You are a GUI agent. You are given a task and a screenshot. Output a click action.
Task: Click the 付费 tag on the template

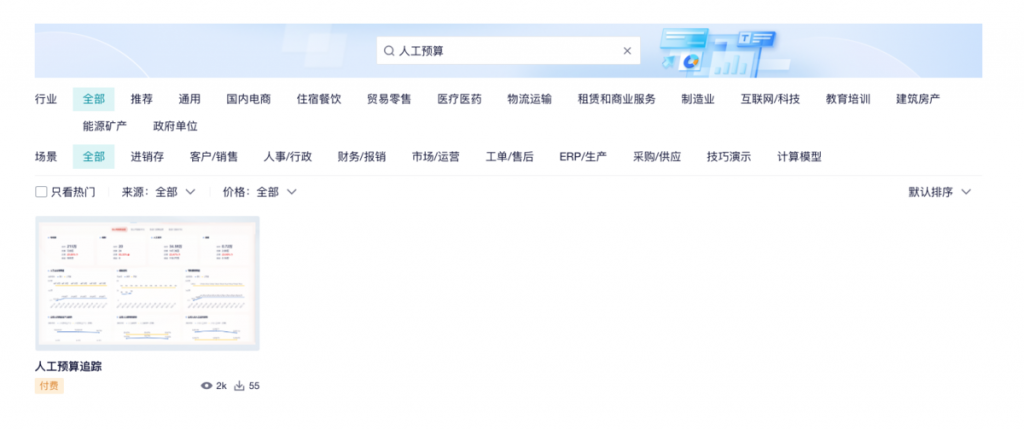pyautogui.click(x=50, y=386)
